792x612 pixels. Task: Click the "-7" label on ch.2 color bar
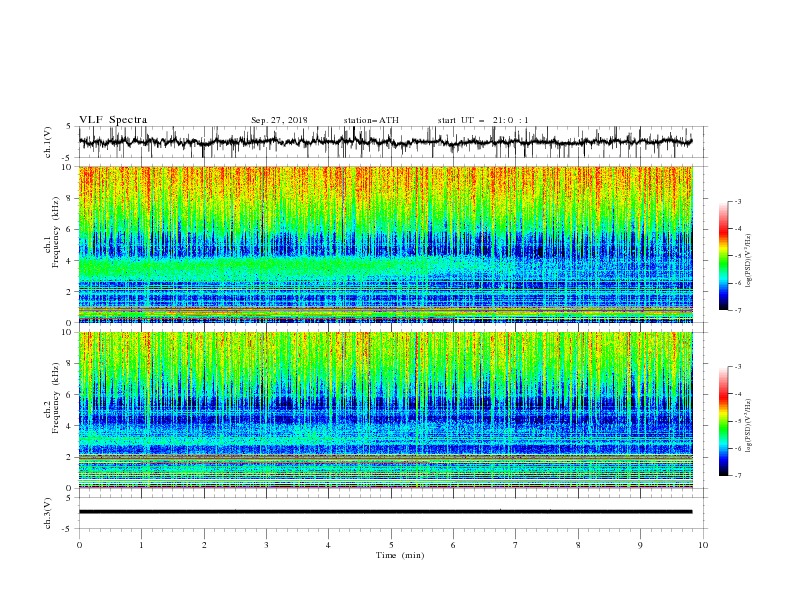tap(737, 475)
